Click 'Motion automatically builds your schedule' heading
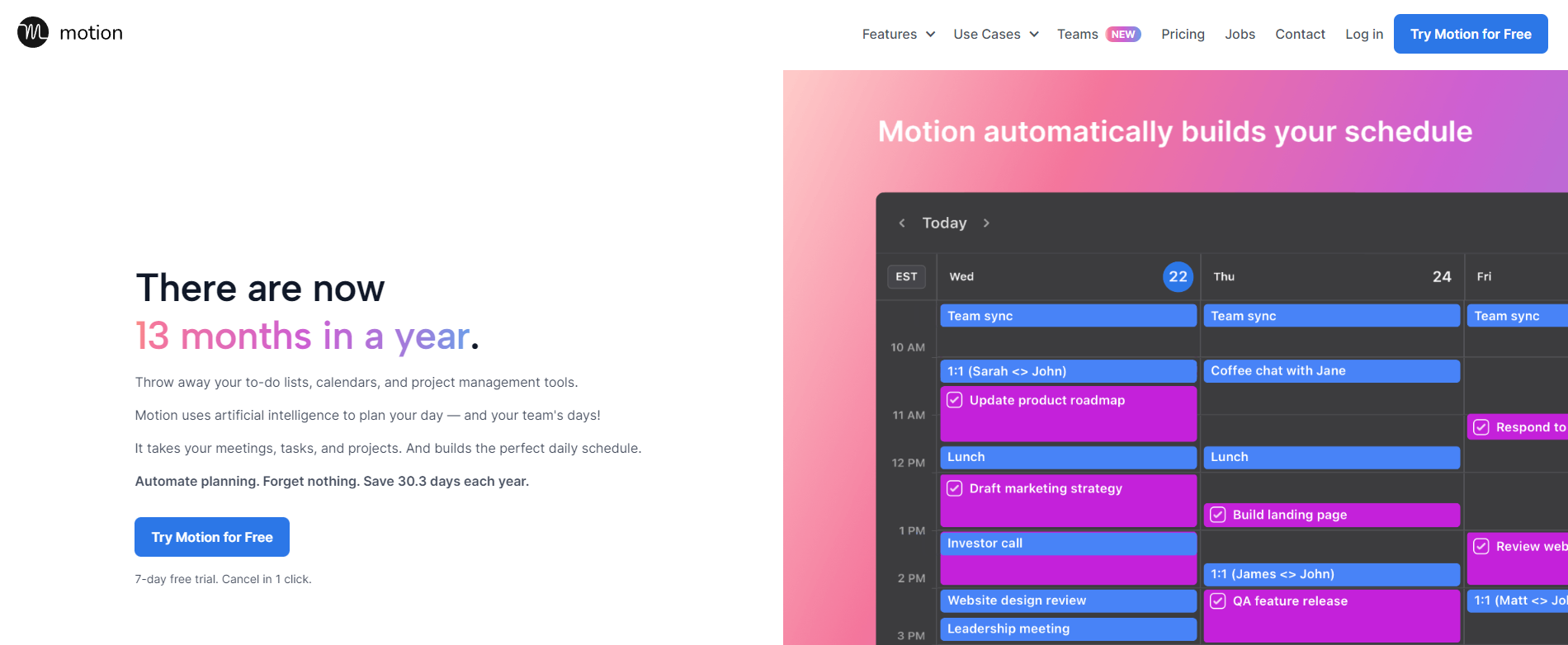 click(1175, 131)
